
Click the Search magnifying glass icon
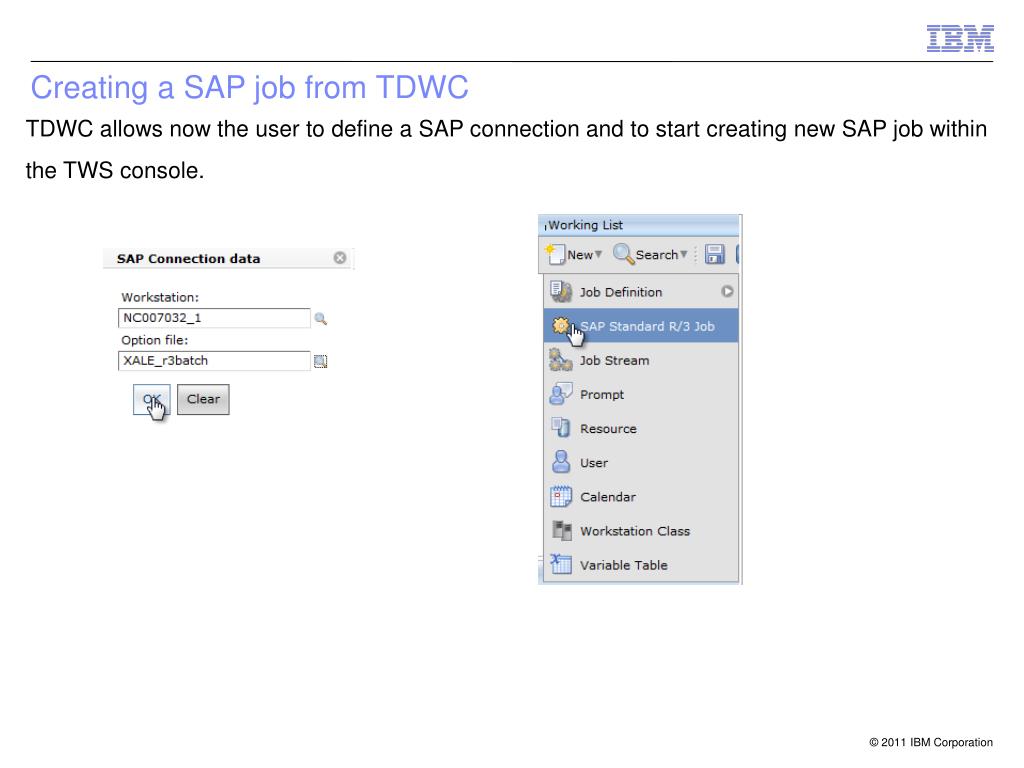point(624,253)
